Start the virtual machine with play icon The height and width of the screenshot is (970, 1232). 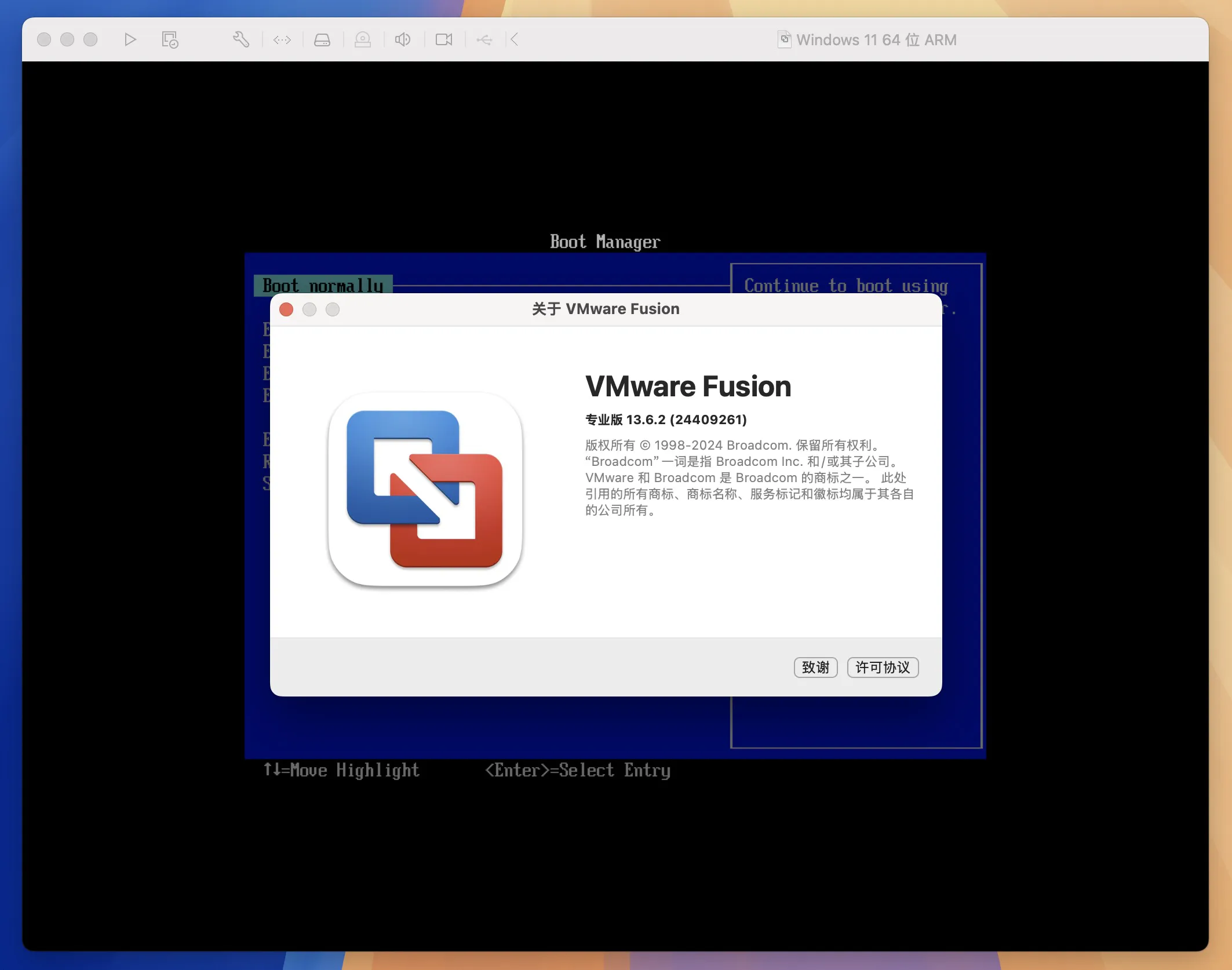[x=130, y=39]
